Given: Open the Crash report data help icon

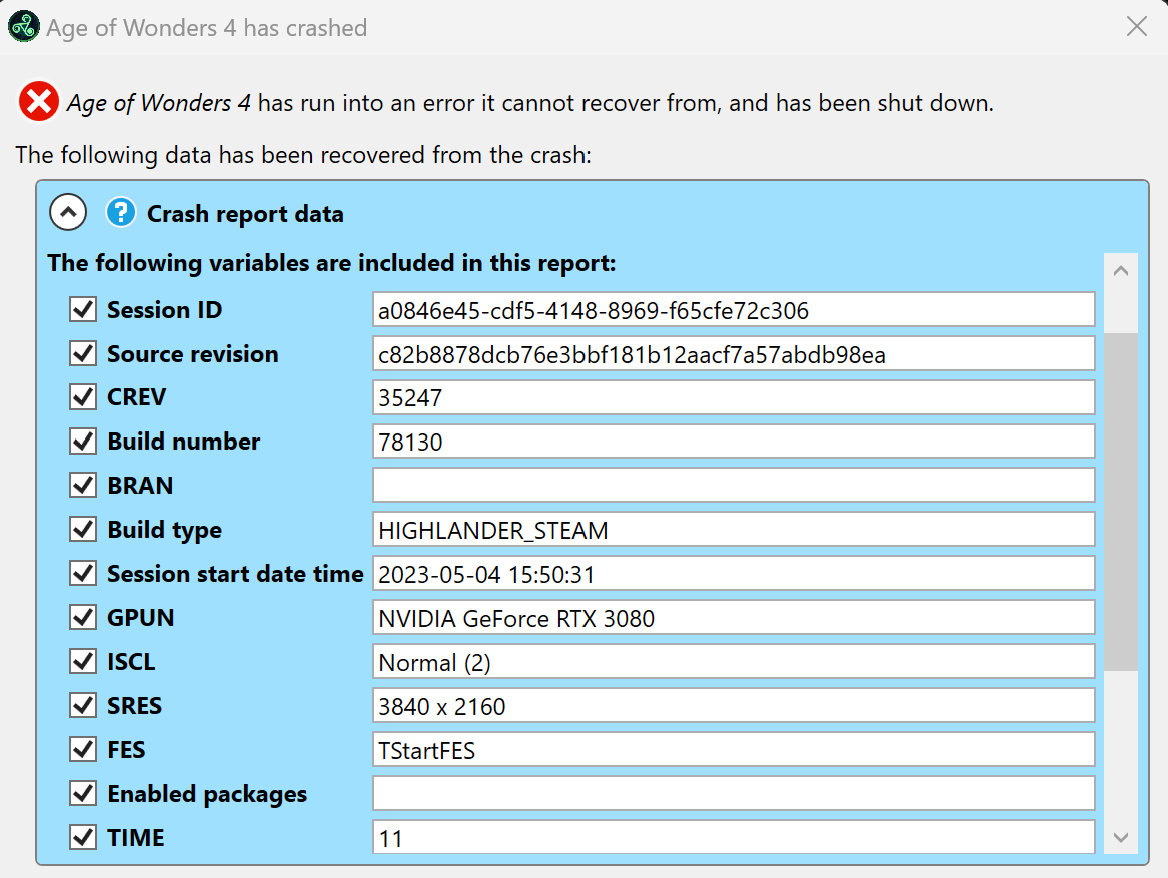Looking at the screenshot, I should 120,212.
